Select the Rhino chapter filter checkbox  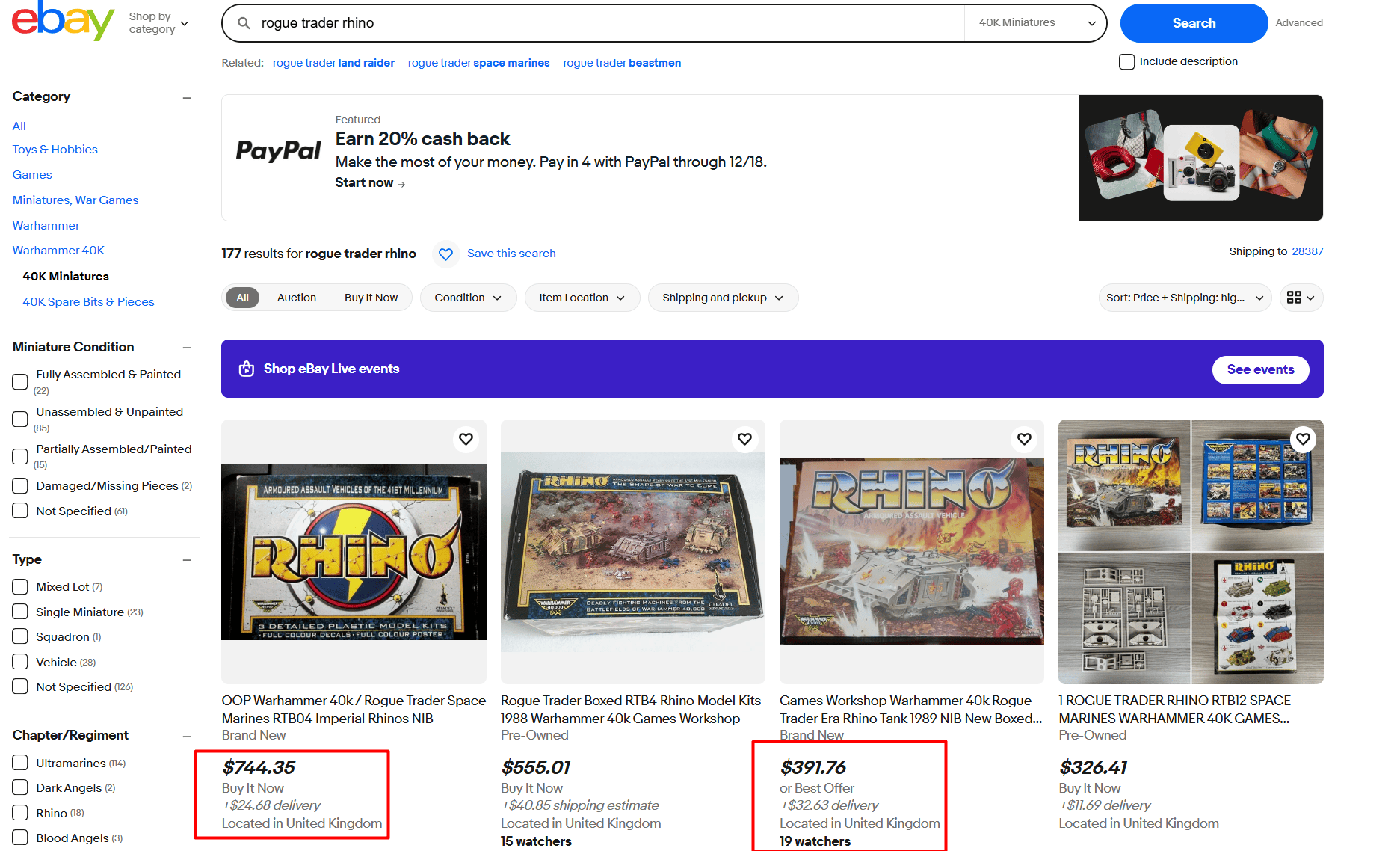(19, 812)
